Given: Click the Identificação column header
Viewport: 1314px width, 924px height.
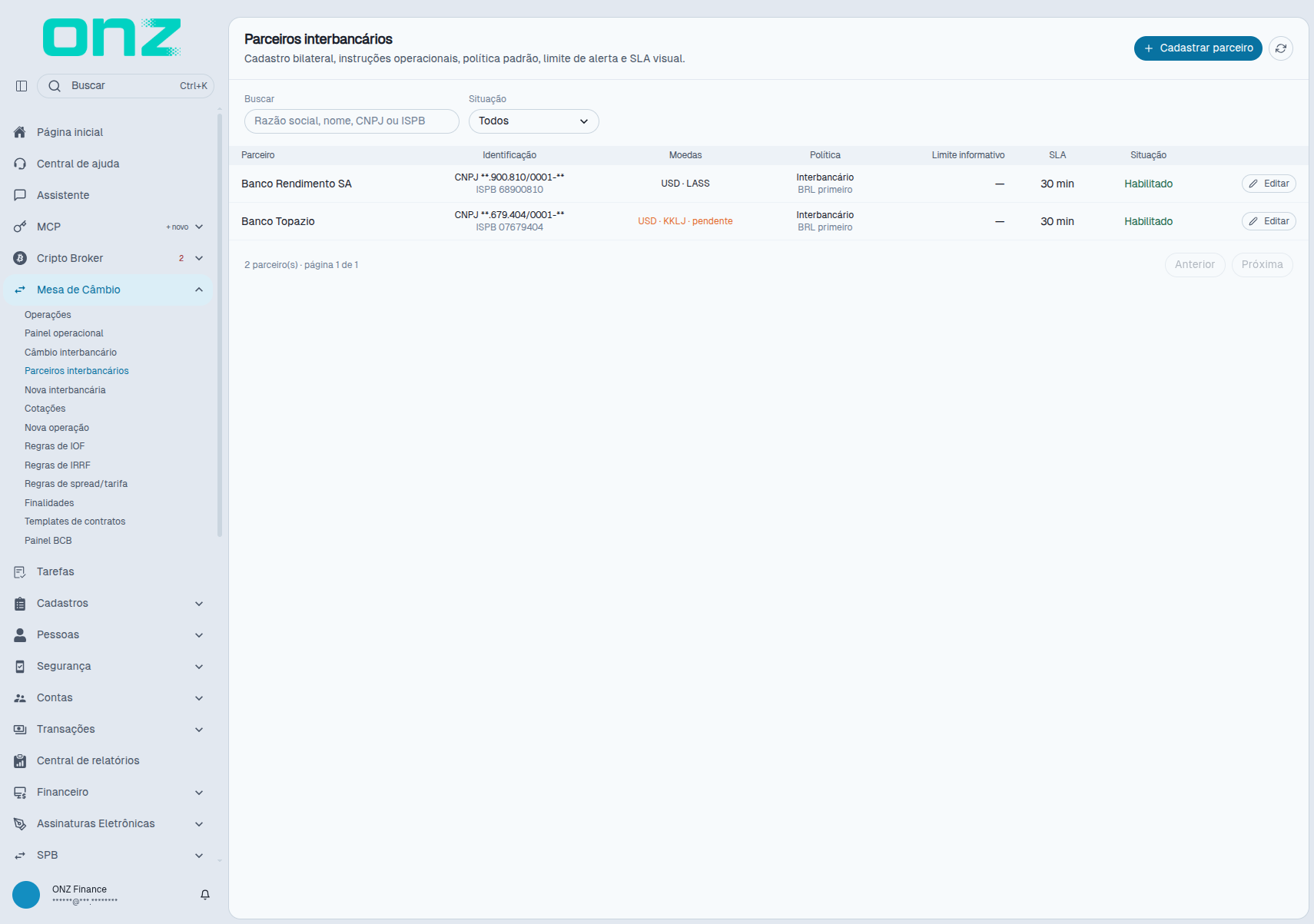Looking at the screenshot, I should (x=509, y=155).
